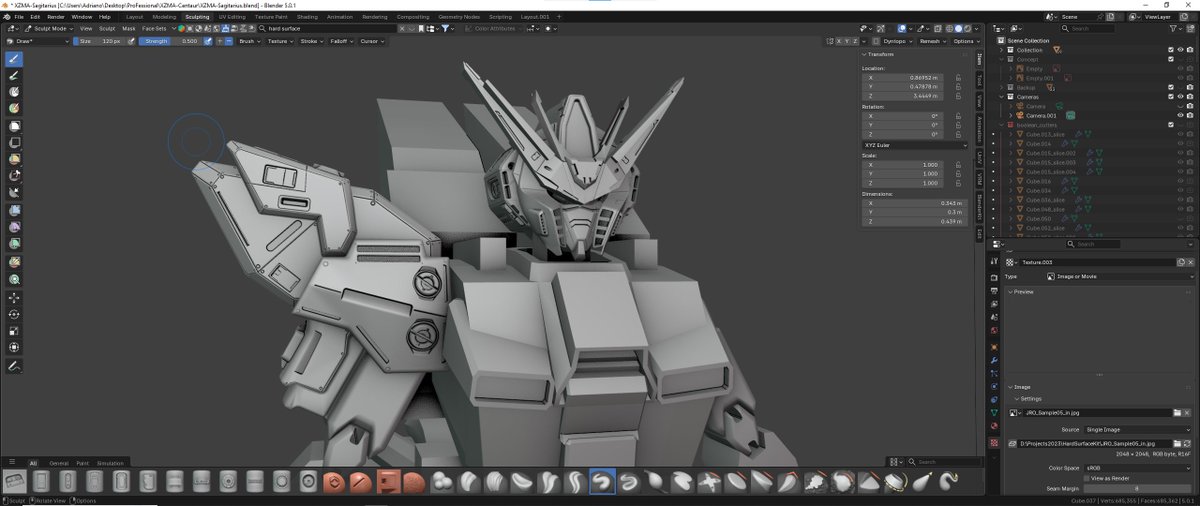Open folder icon for JRO_Sample05_in.jpg image
Image resolution: width=1200 pixels, height=506 pixels.
tap(1178, 412)
